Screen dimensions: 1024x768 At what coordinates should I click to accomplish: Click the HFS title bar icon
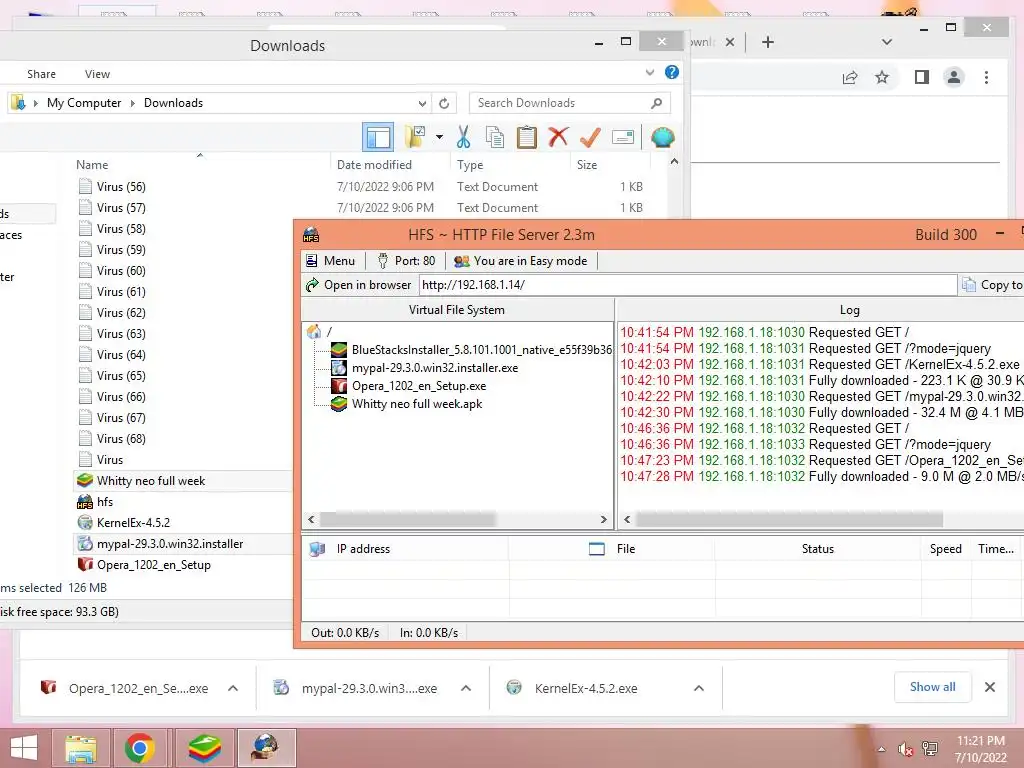311,235
